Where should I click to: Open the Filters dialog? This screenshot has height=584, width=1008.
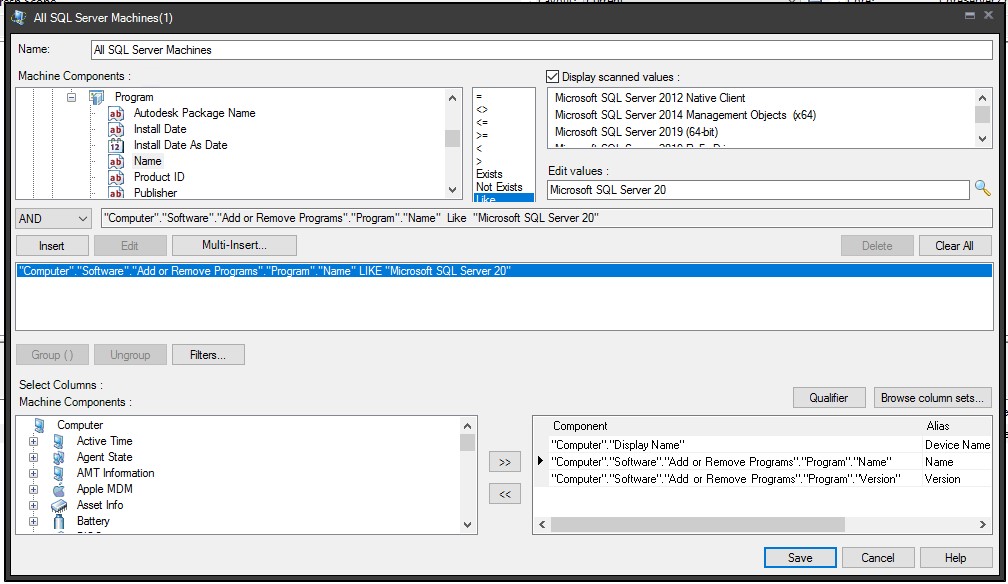[x=208, y=354]
